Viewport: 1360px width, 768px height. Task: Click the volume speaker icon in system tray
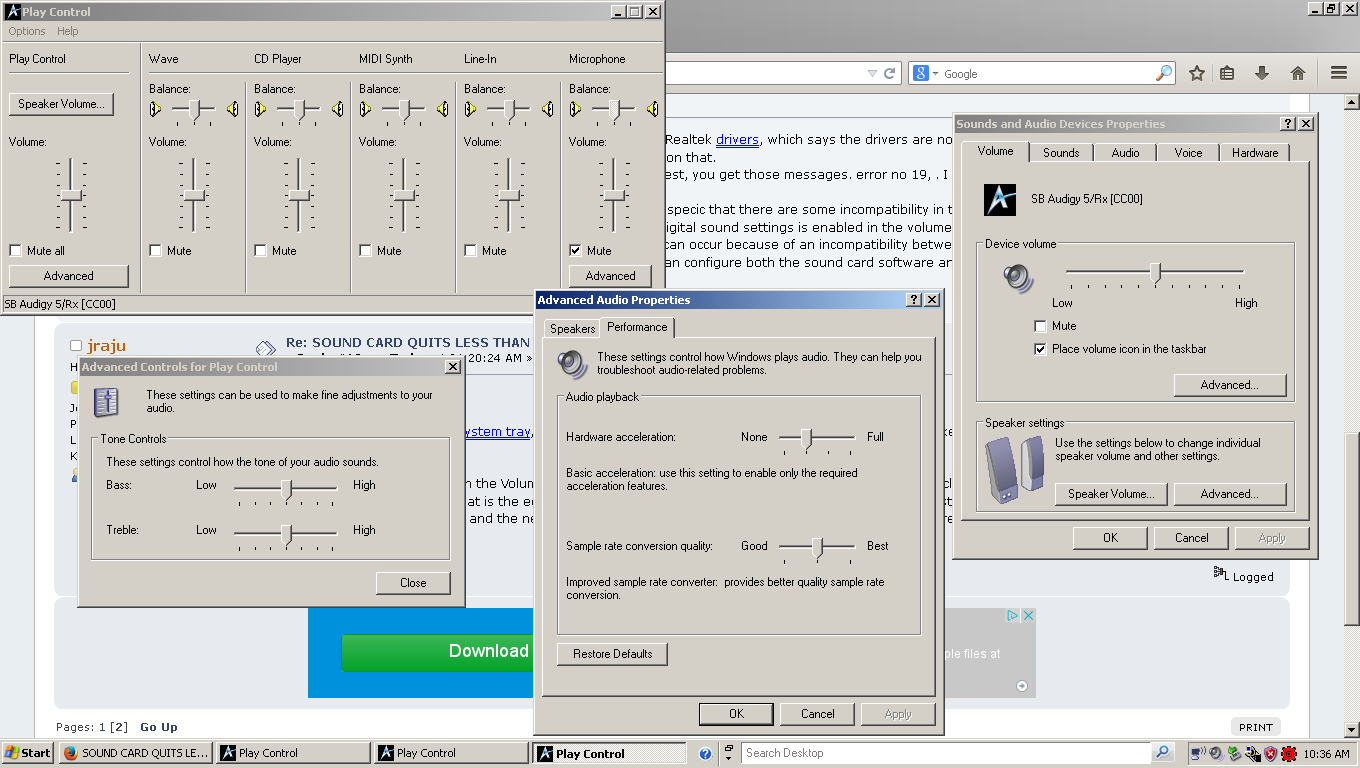(1215, 753)
